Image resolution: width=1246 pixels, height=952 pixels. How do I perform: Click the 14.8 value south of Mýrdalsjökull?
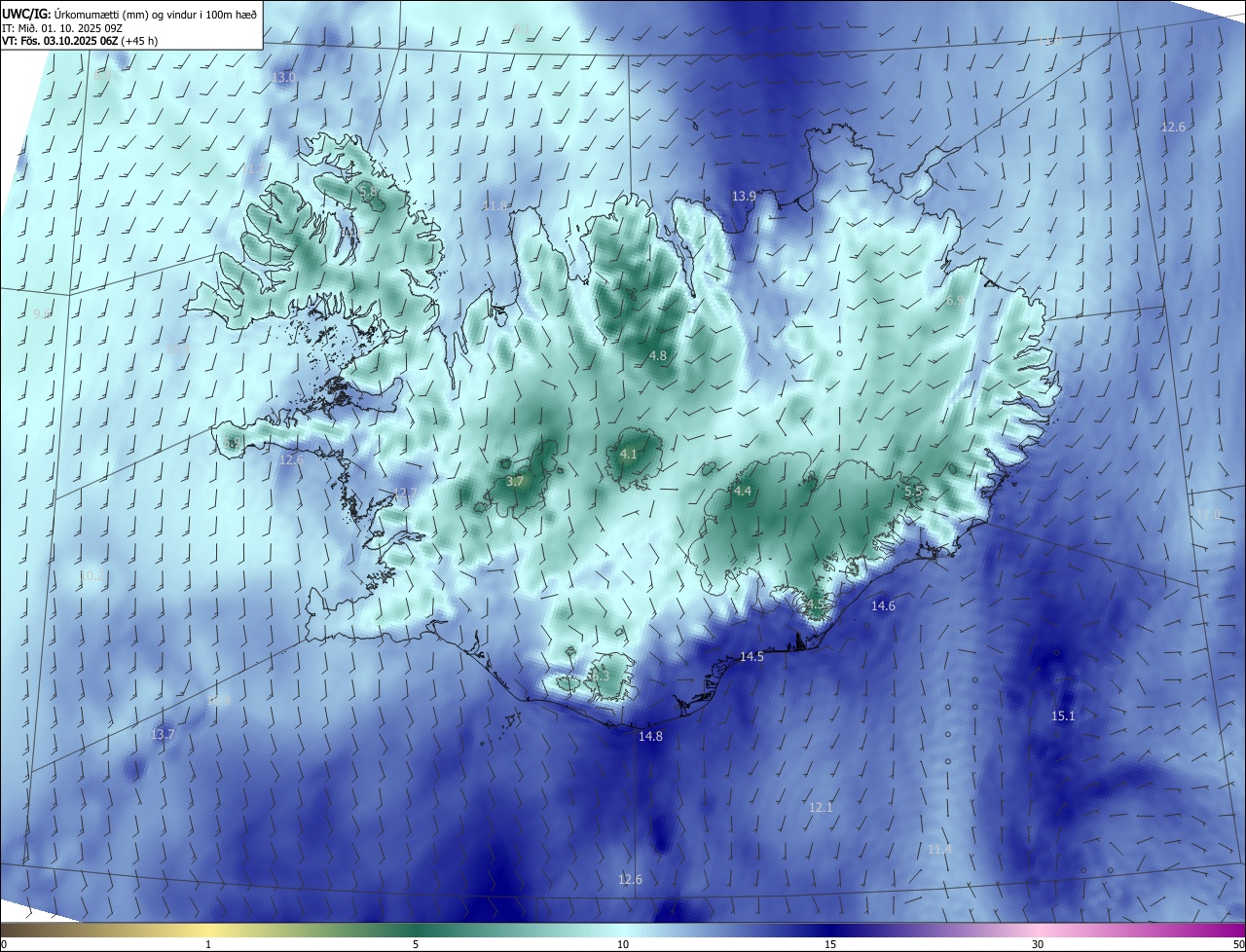[x=650, y=737]
